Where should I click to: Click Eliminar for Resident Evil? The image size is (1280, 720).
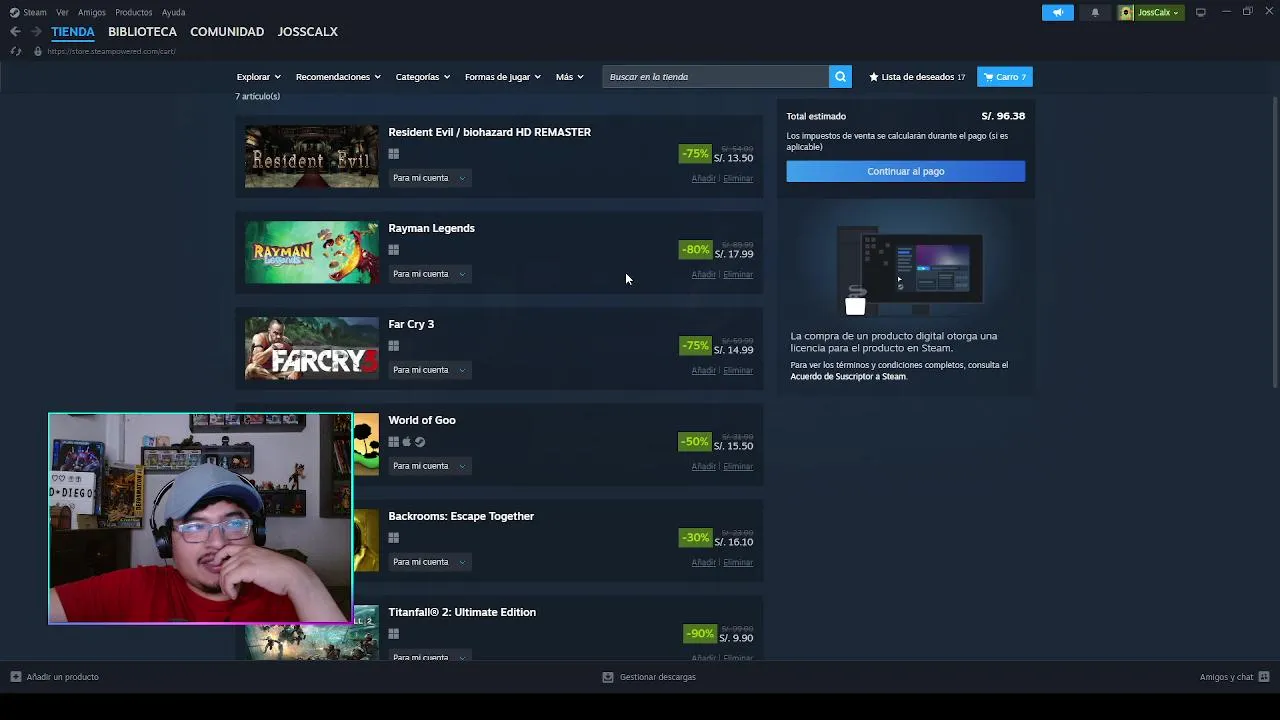pyautogui.click(x=738, y=178)
